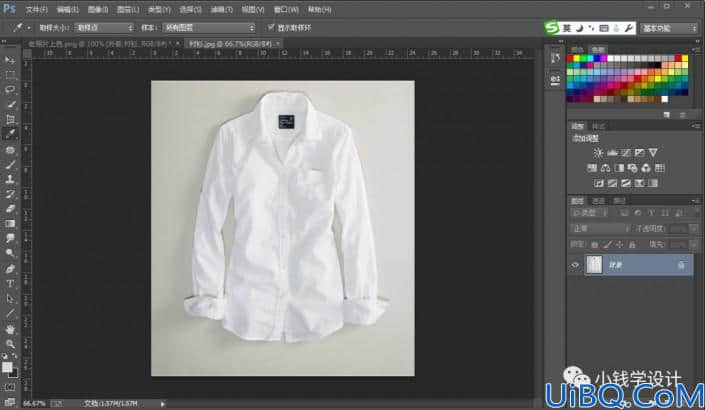This screenshot has height=410, width=705.
Task: Select the Move tool
Action: [10, 60]
